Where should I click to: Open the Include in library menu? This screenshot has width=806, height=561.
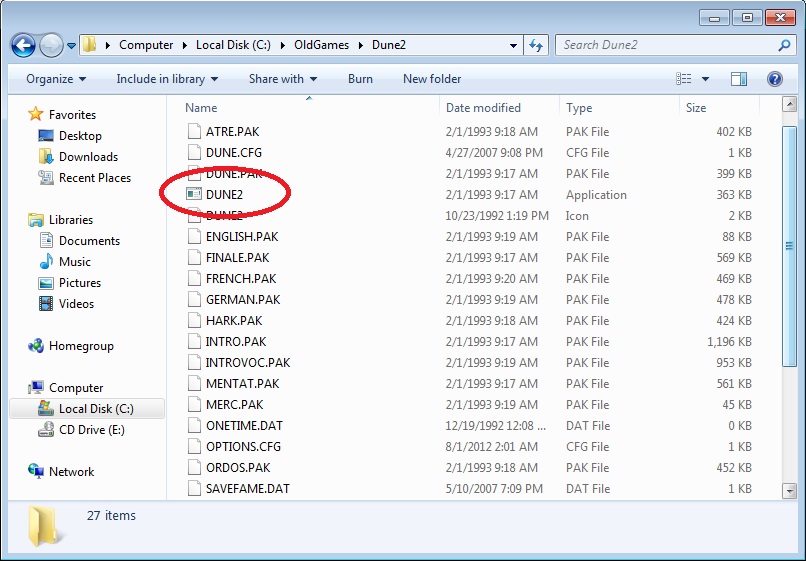tap(167, 79)
